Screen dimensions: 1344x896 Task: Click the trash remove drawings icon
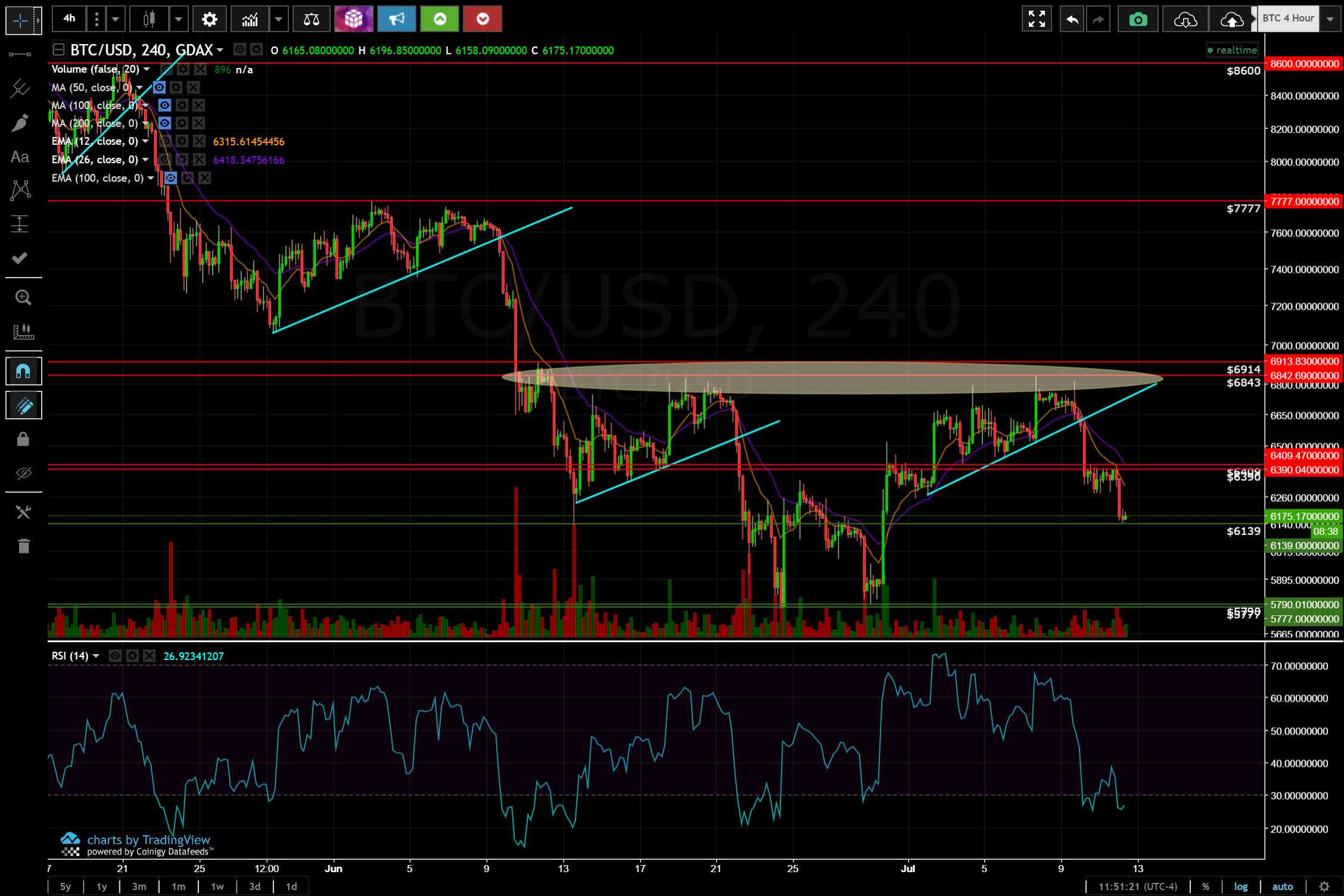pyautogui.click(x=23, y=546)
